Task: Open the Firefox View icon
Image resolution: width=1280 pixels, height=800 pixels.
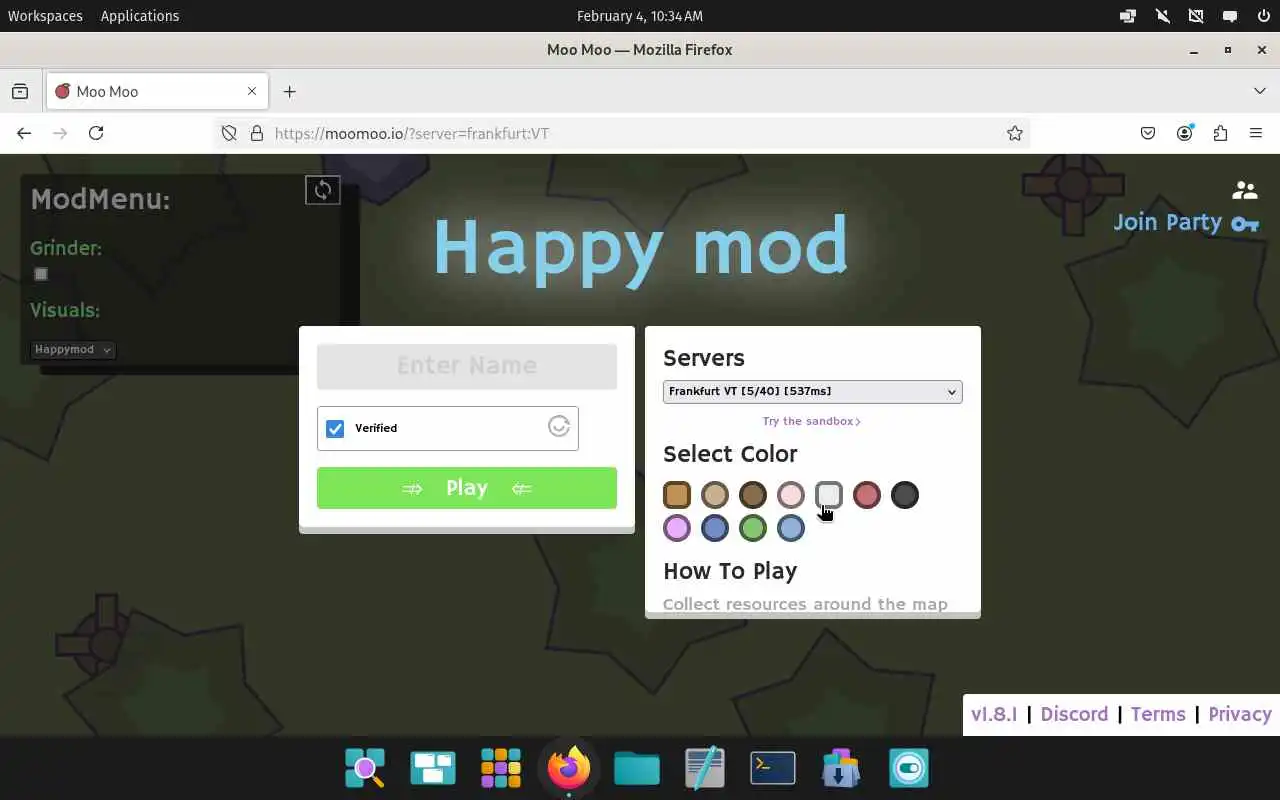Action: click(x=20, y=91)
